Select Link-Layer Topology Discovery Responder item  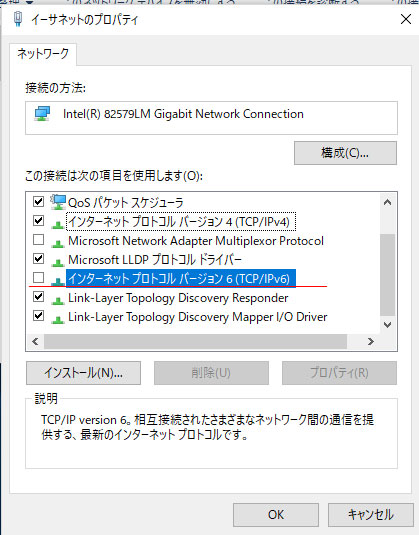178,298
